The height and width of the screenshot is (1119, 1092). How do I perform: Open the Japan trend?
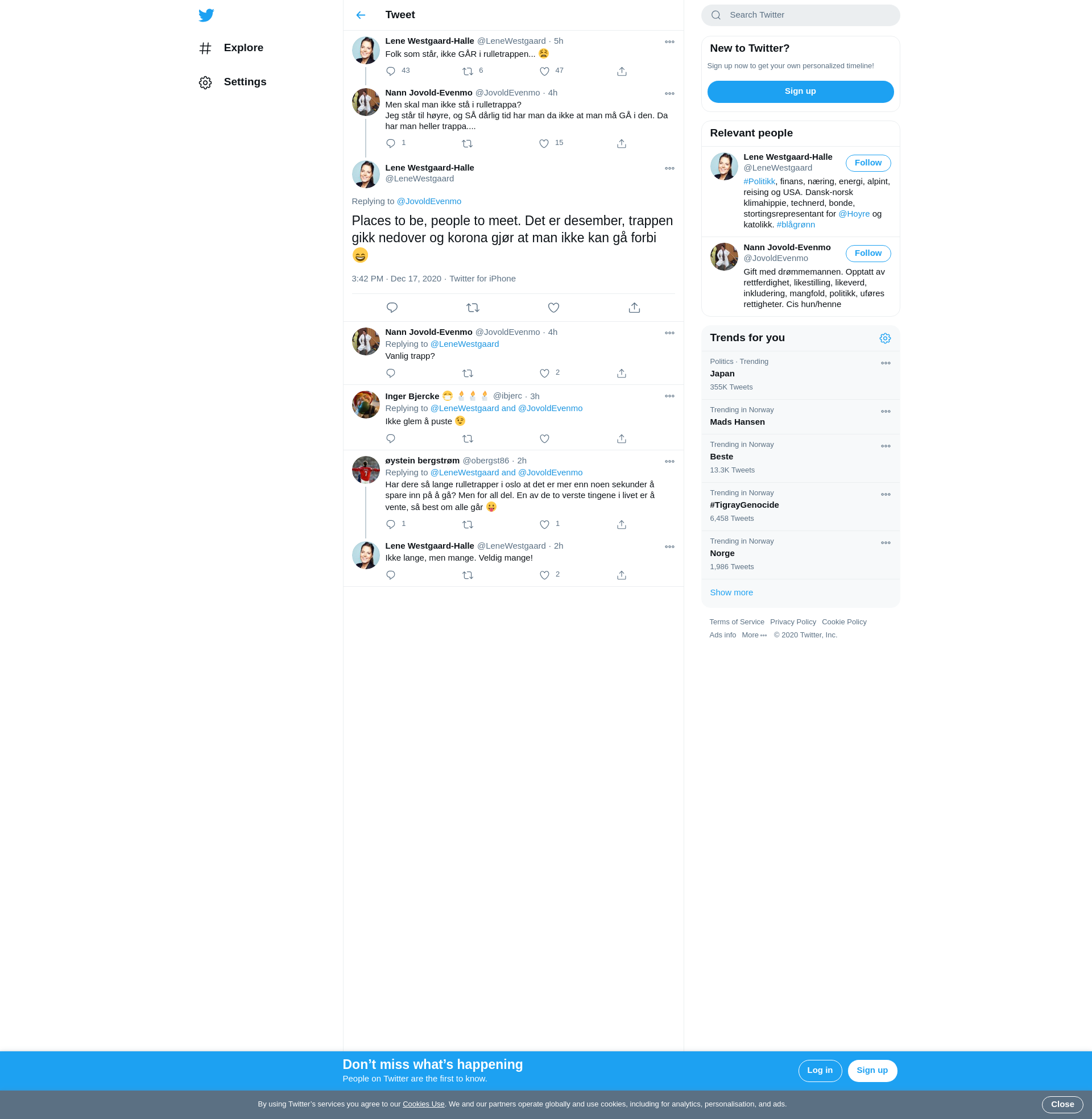point(800,375)
